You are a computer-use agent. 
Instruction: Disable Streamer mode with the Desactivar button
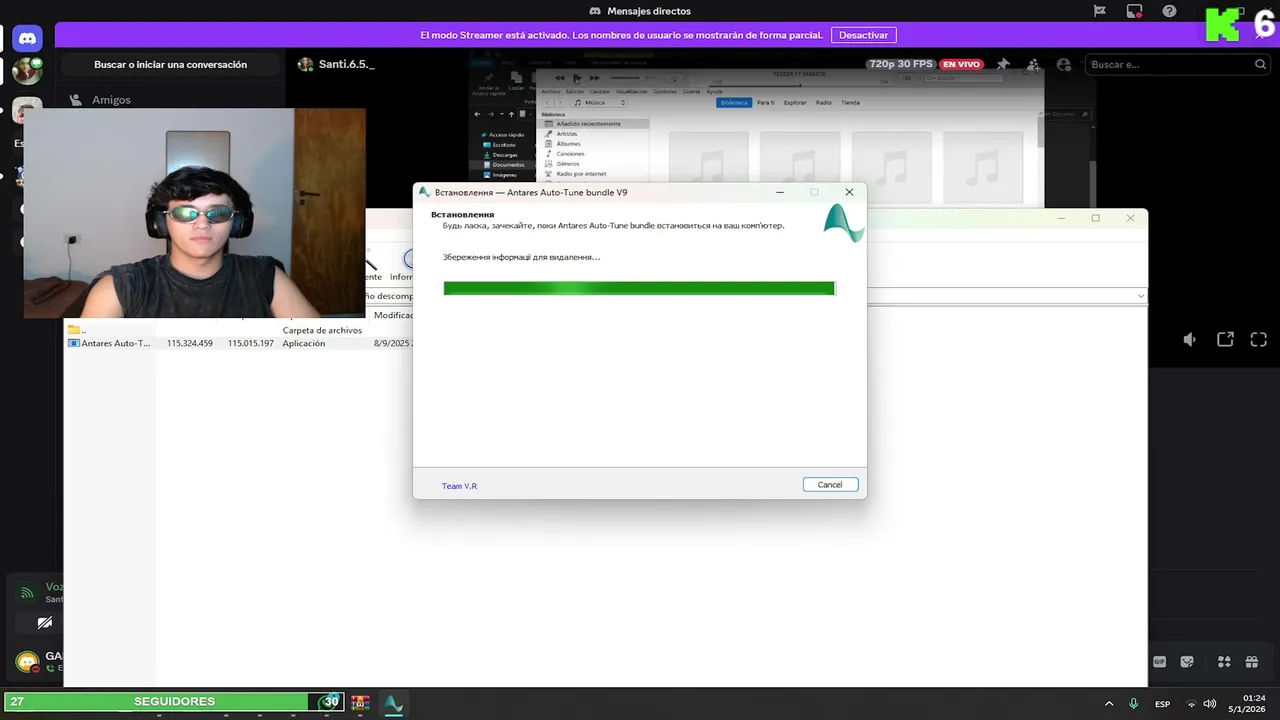863,35
